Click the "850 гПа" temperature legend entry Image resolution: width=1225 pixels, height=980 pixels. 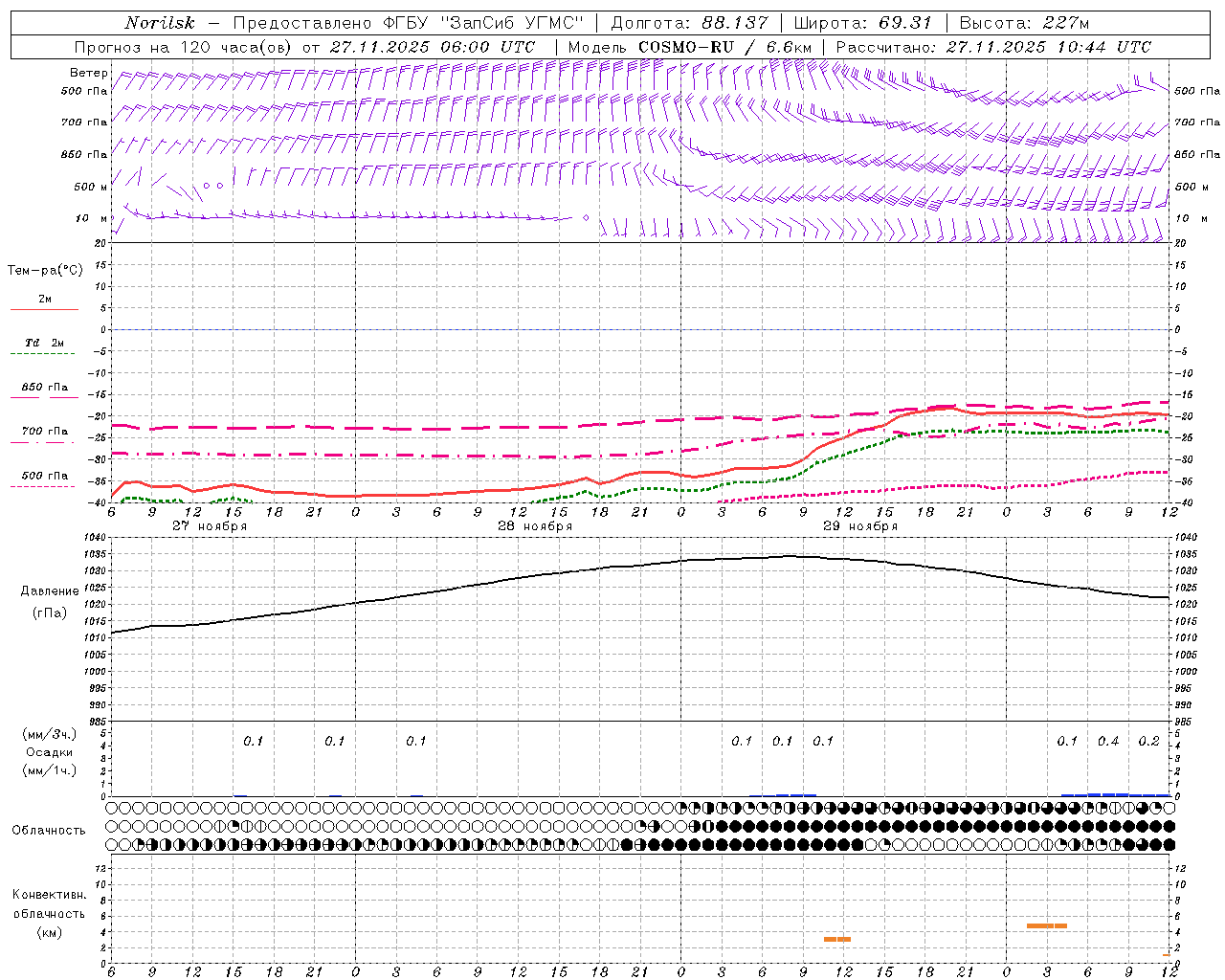[44, 390]
